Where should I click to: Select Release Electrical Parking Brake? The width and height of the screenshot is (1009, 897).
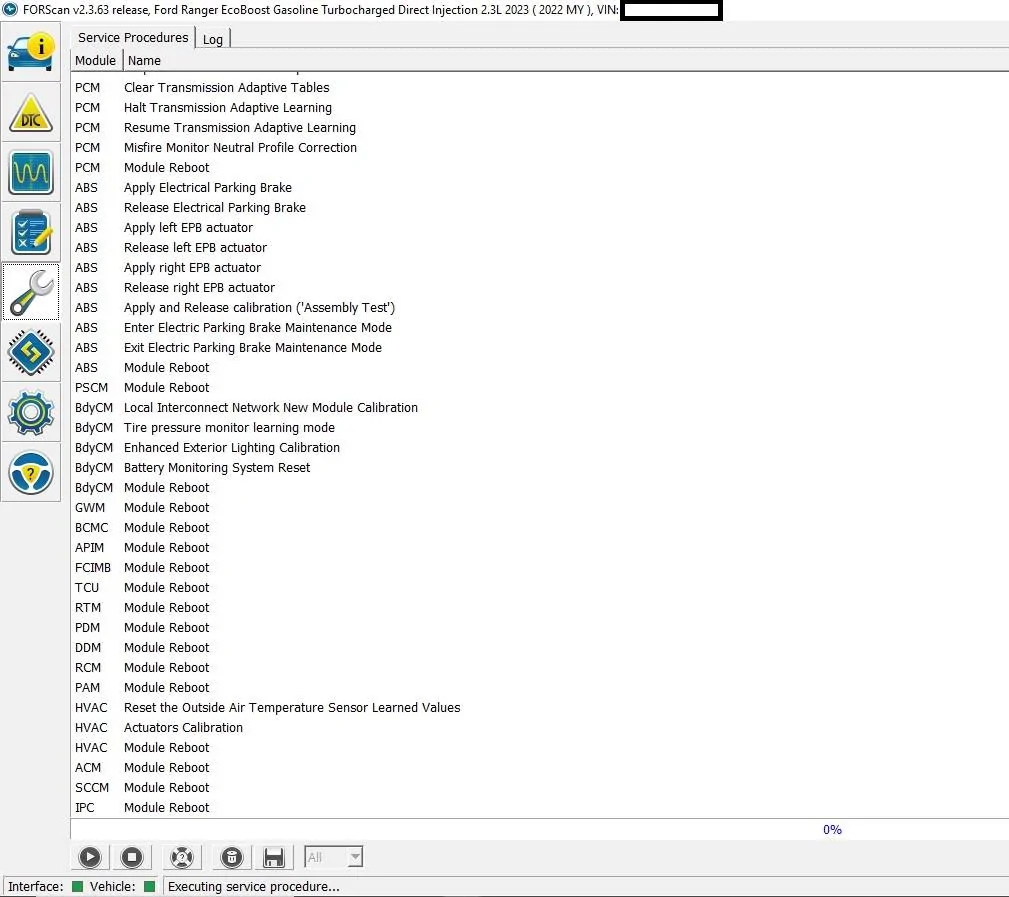539,207
